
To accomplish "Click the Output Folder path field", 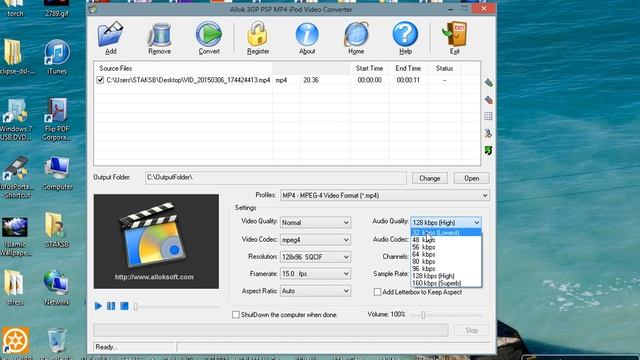I will coord(276,178).
